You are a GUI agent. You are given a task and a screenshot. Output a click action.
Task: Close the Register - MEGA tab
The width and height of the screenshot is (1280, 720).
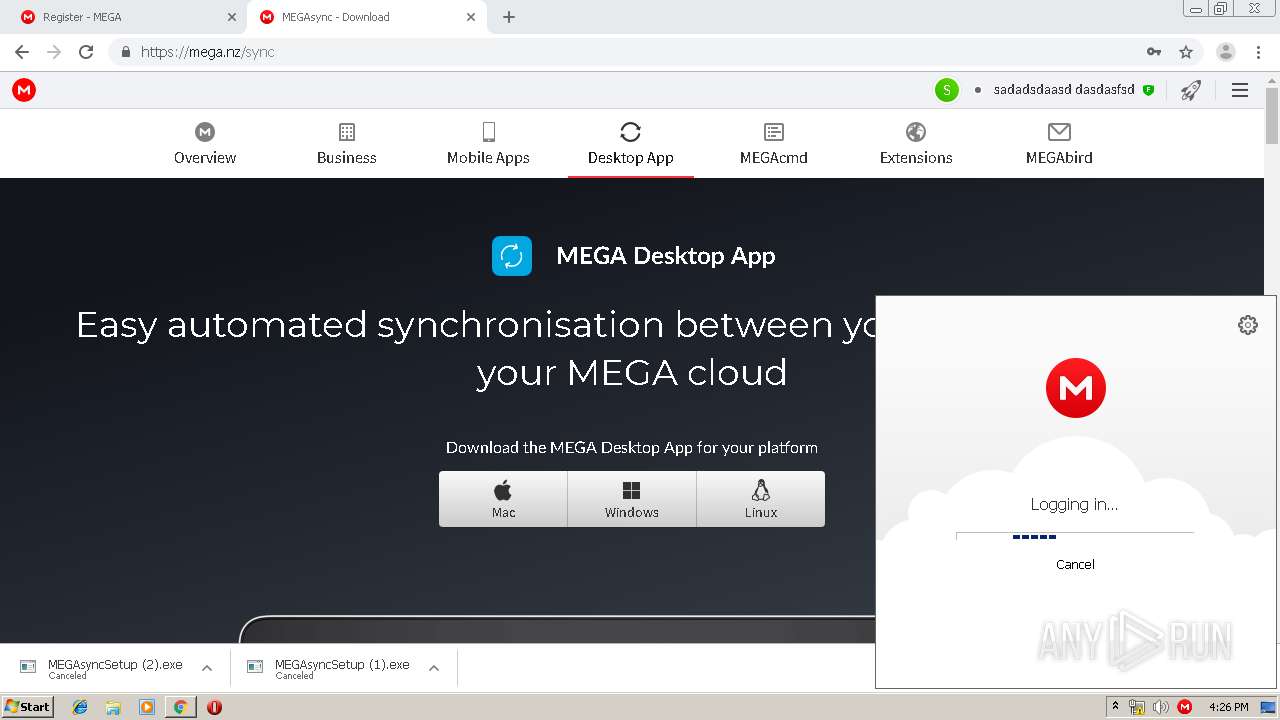point(232,17)
